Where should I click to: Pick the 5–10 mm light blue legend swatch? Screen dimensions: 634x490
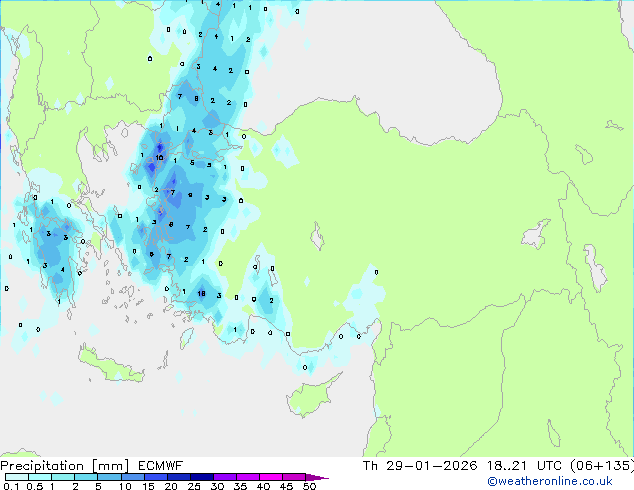109,477
